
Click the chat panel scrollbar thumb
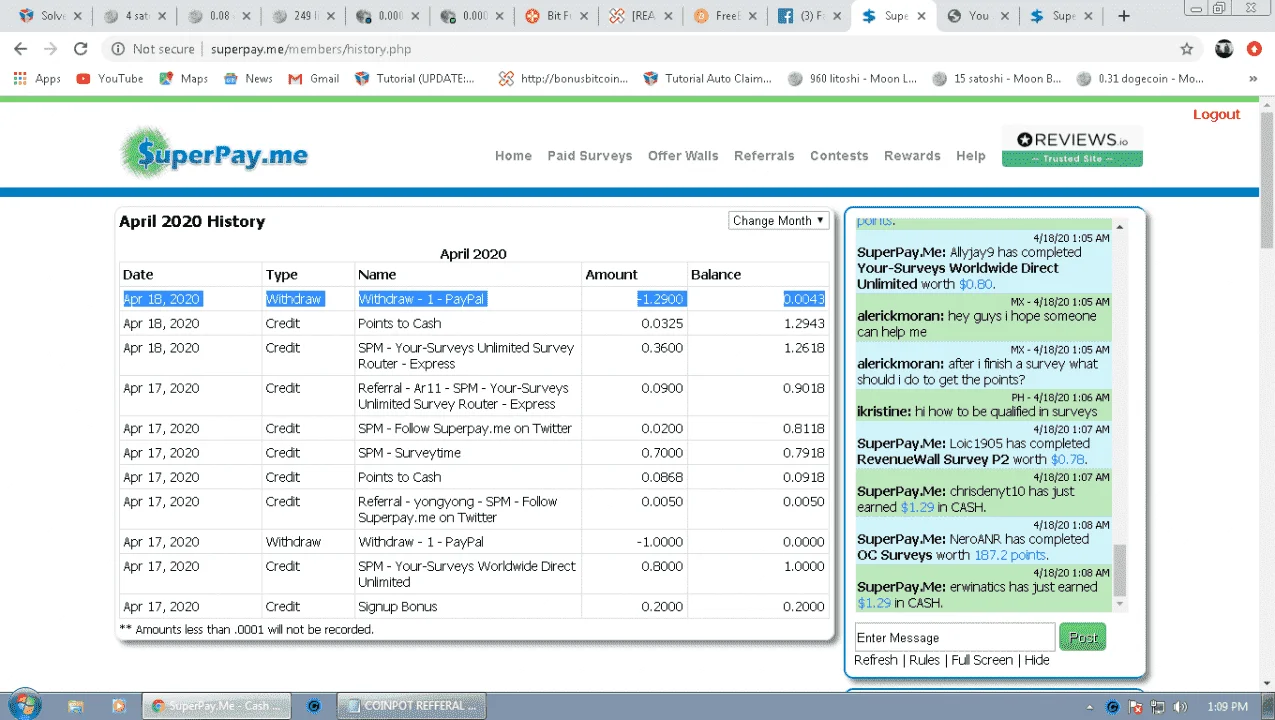[x=1119, y=570]
